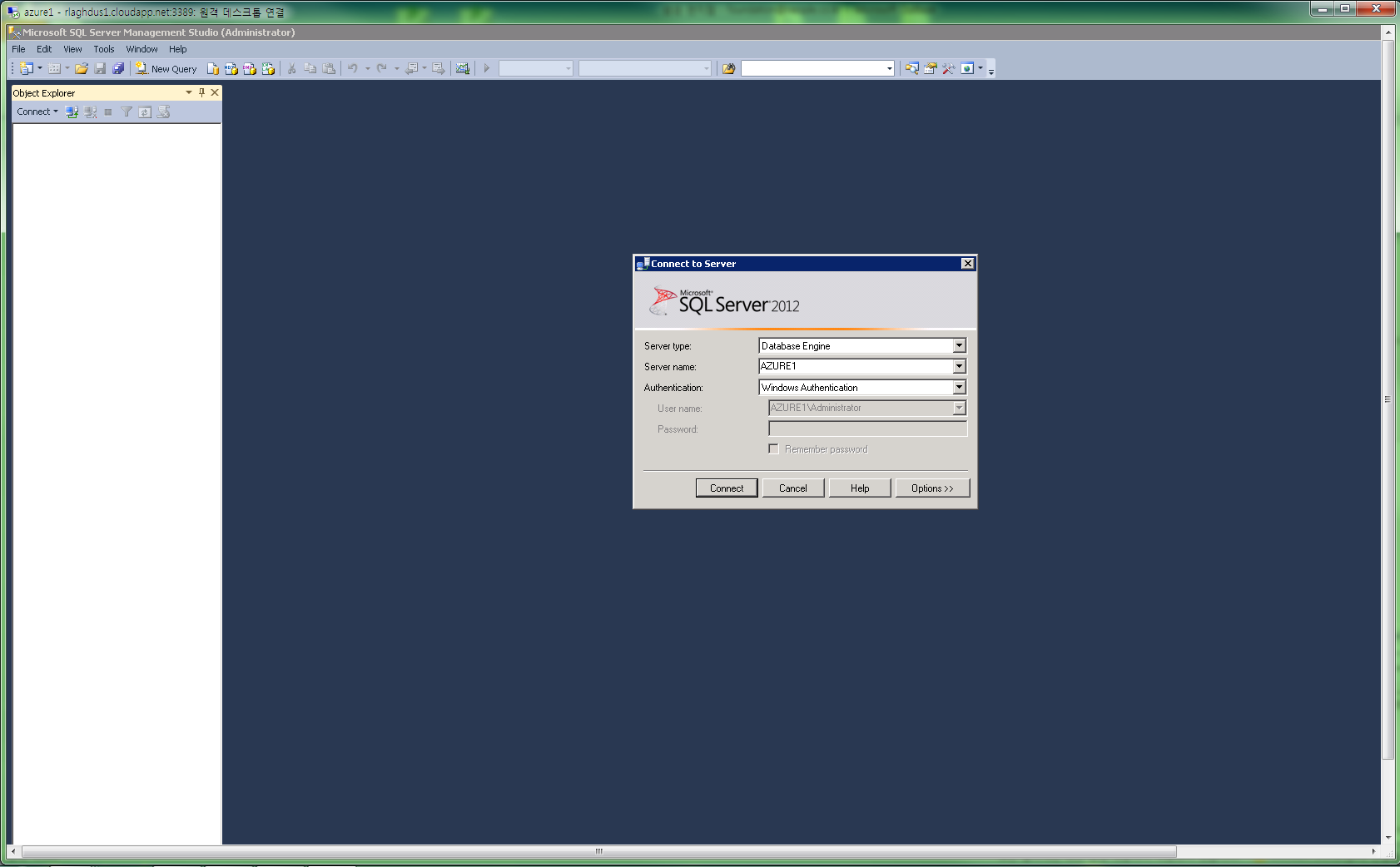Click the Filter funnel icon in Object Explorer
Screen dimensions: 1400x867
[127, 111]
